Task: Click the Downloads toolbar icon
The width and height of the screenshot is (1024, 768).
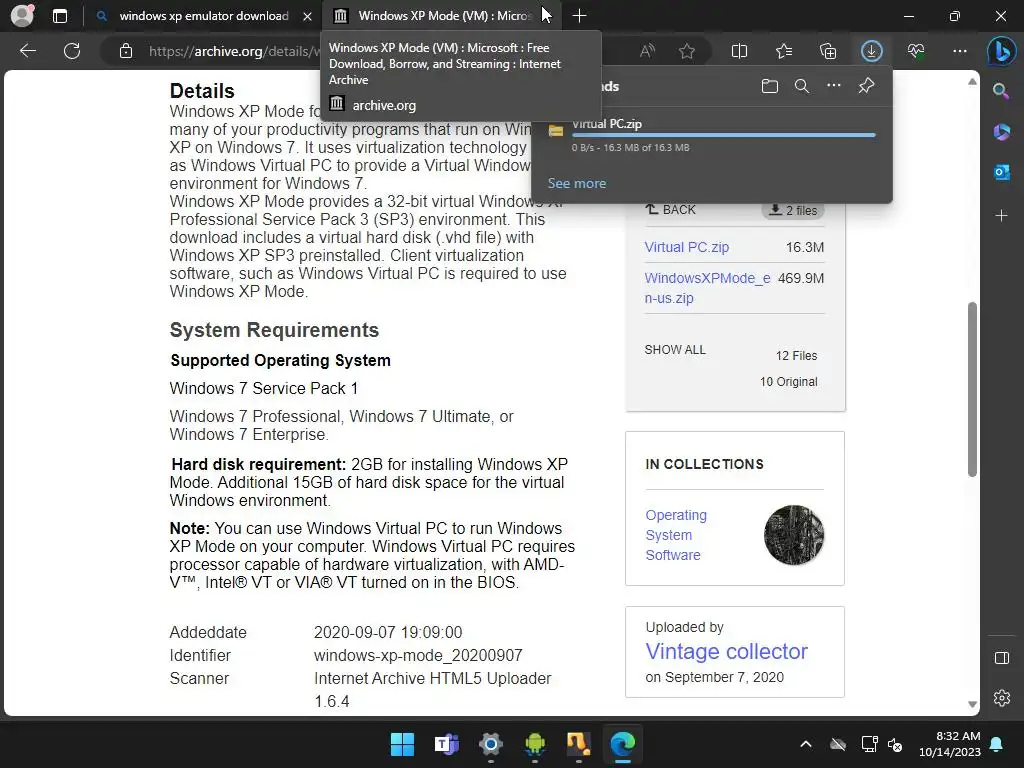Action: tap(871, 51)
